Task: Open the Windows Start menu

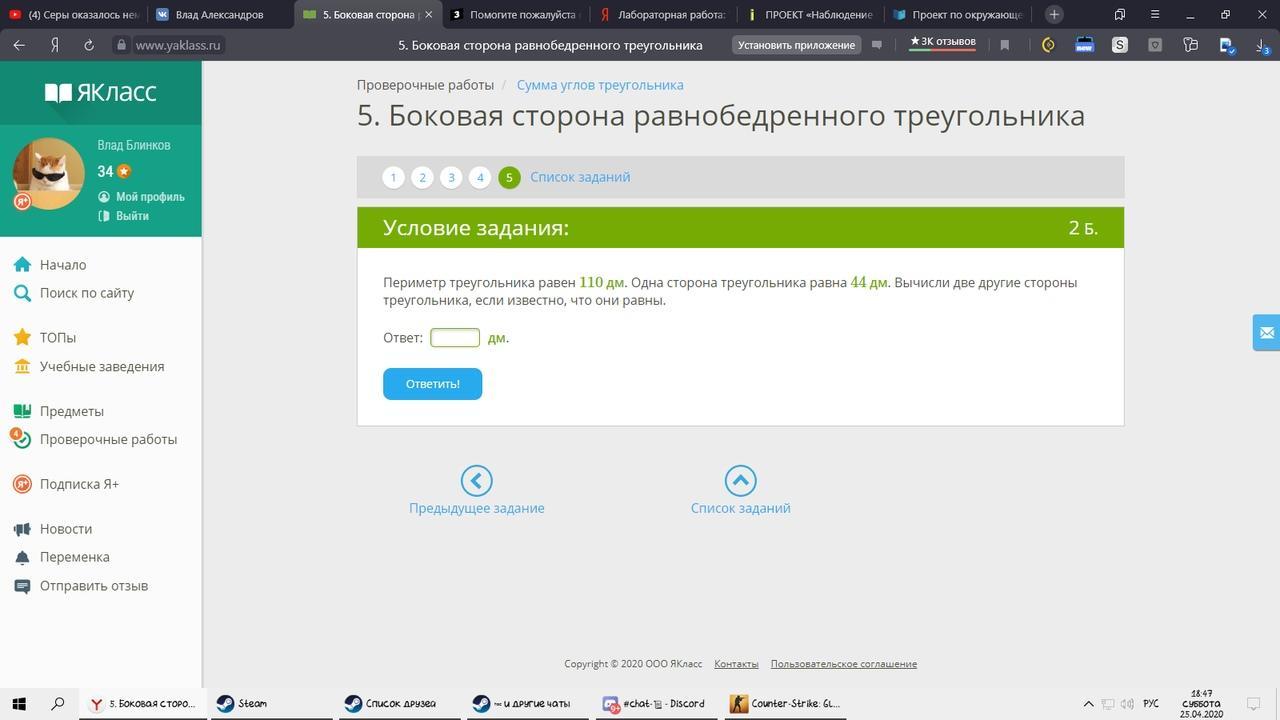Action: [x=19, y=704]
